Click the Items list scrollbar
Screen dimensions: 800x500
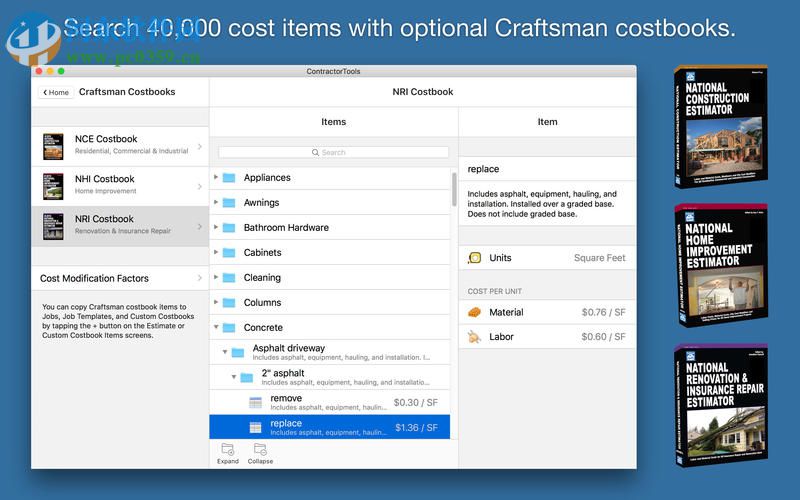pos(454,189)
